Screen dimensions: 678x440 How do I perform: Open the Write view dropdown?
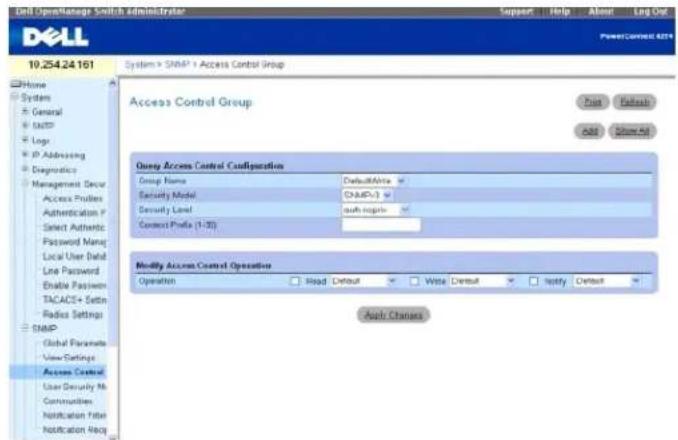tap(483, 281)
